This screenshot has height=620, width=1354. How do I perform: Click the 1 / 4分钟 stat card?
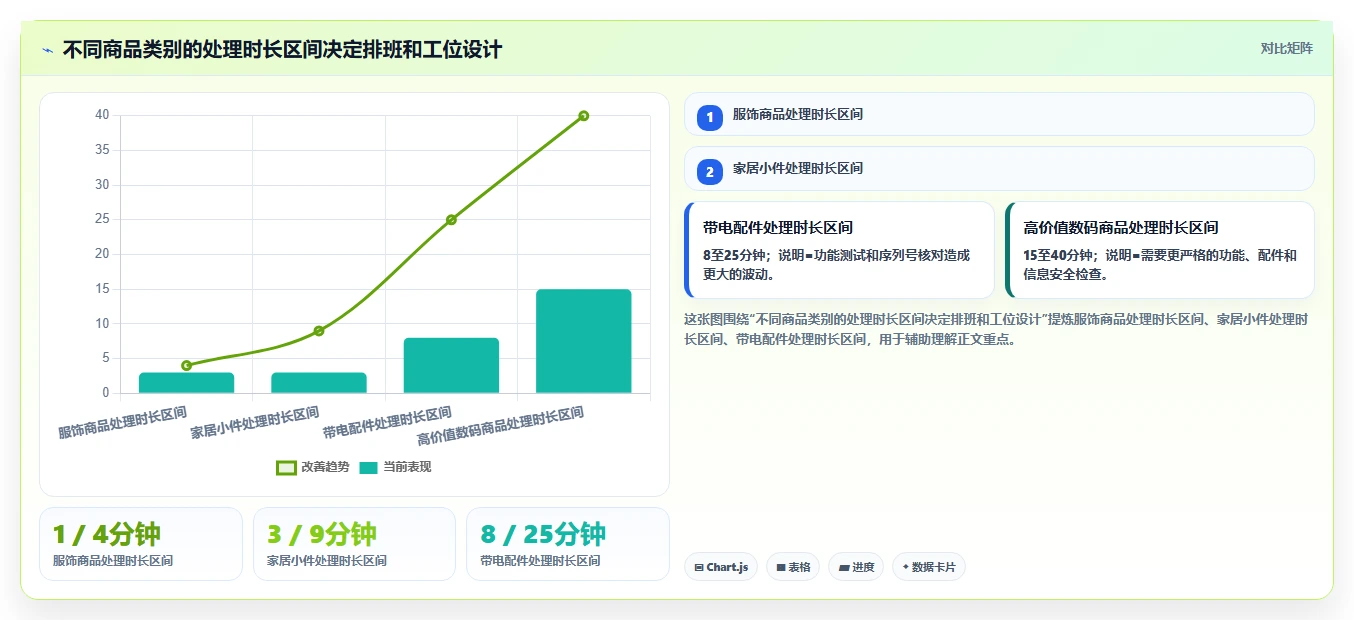tap(141, 544)
